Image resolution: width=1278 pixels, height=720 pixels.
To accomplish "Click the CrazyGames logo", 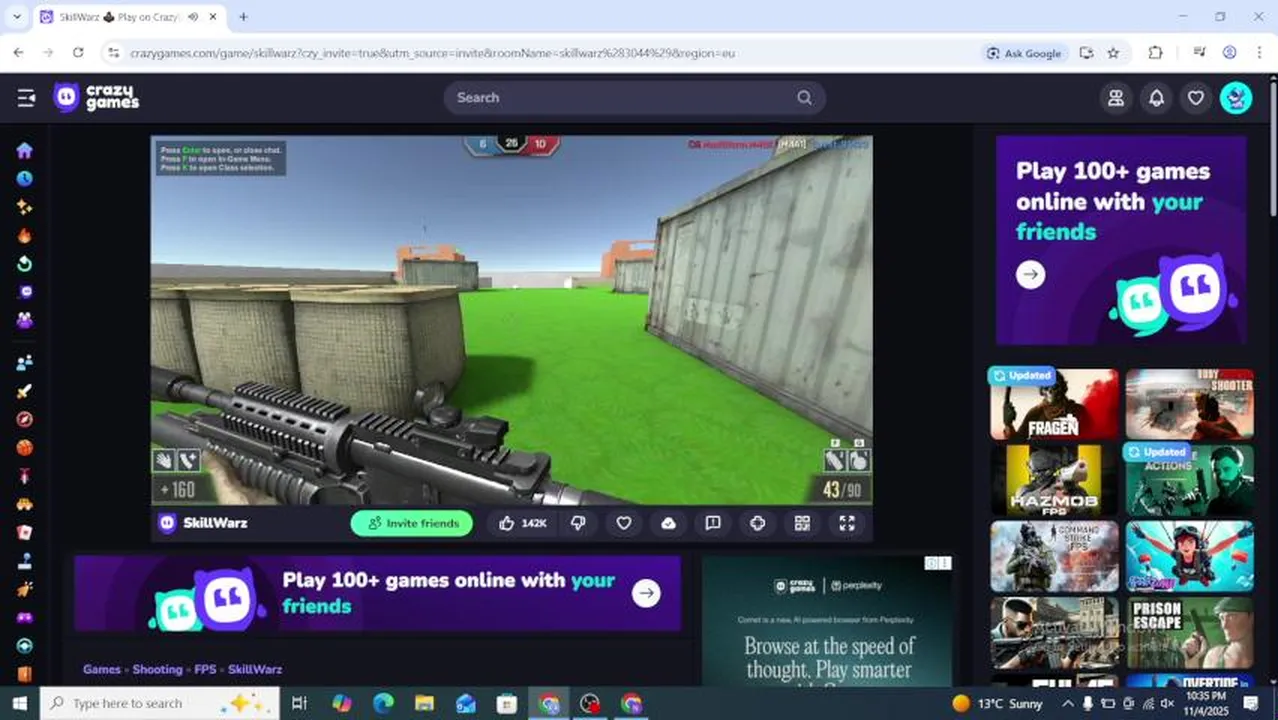I will pos(96,97).
